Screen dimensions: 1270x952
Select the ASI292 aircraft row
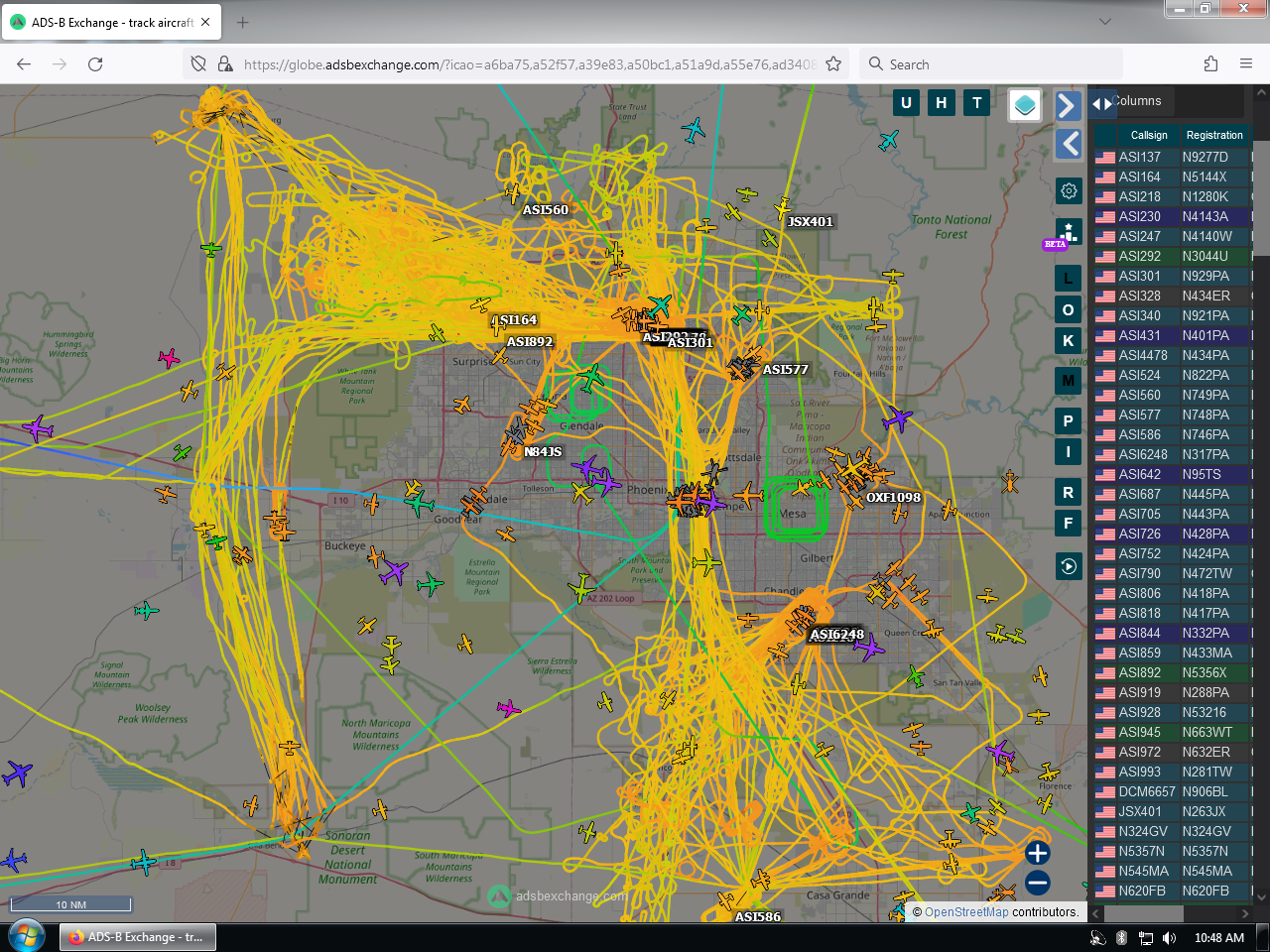coord(1173,256)
